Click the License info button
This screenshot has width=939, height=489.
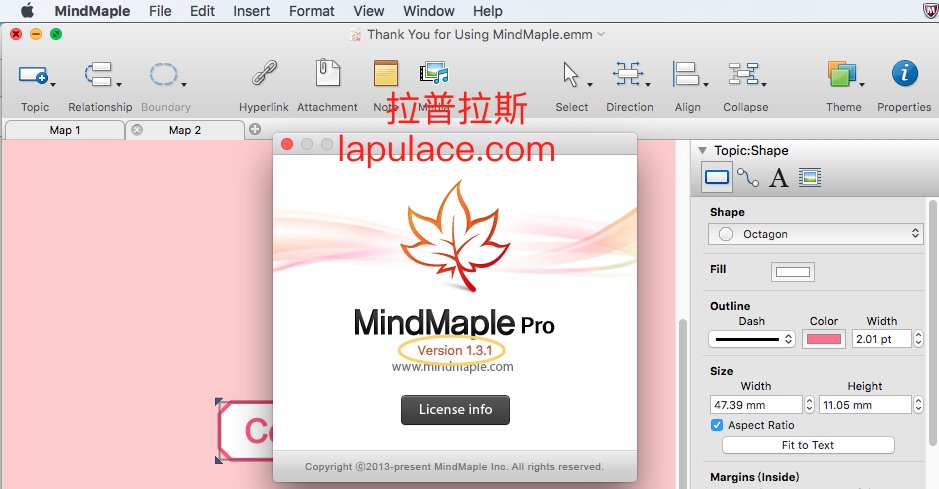(x=455, y=409)
